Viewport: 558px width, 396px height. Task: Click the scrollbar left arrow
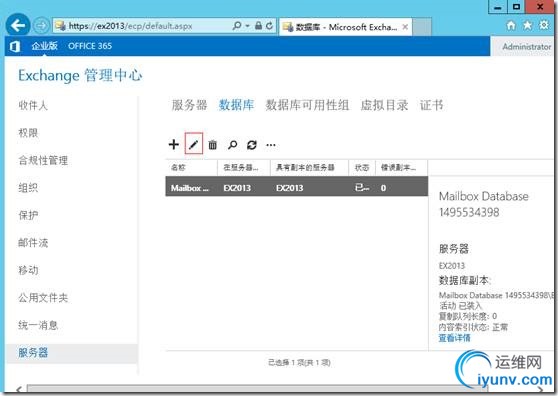[19, 389]
